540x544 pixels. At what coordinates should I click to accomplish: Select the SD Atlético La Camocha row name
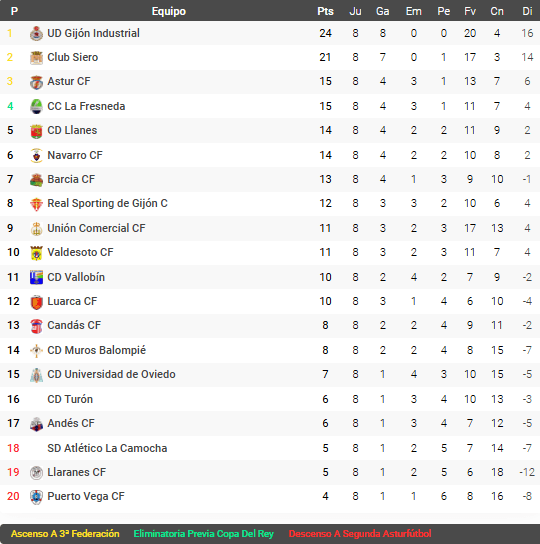point(107,448)
